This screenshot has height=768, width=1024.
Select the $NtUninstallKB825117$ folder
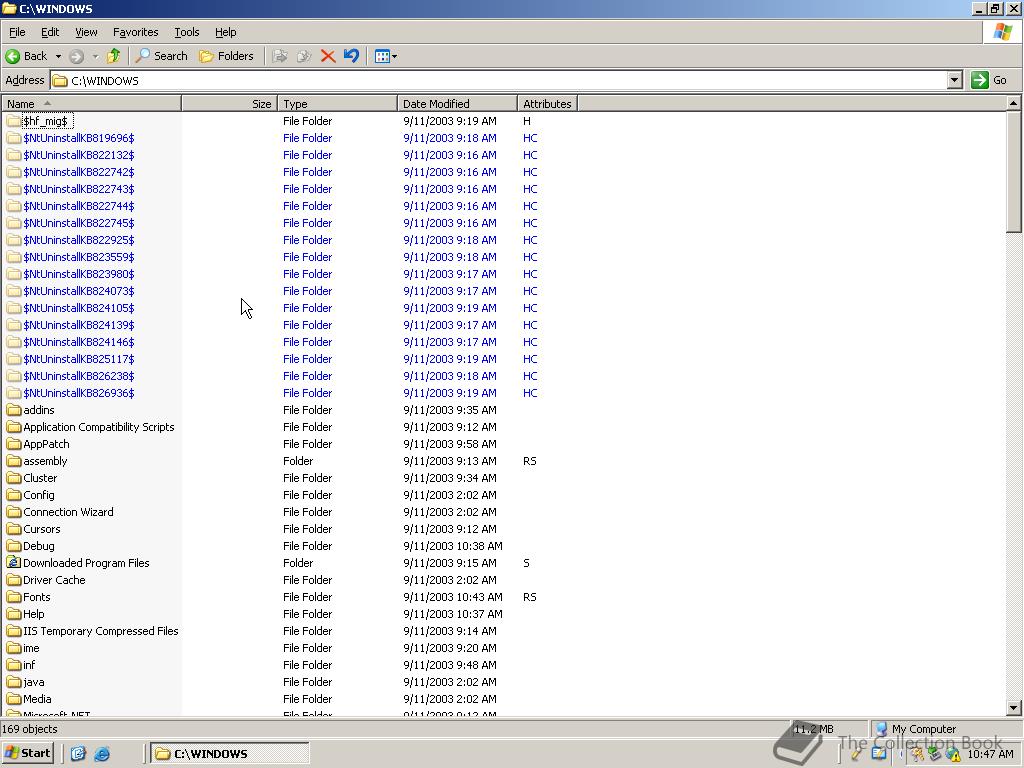(71, 359)
